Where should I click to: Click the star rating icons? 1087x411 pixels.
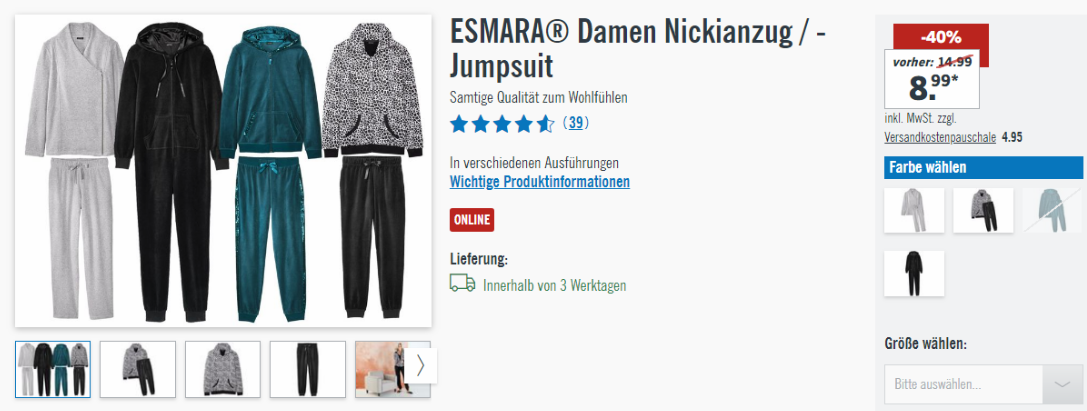pyautogui.click(x=502, y=124)
